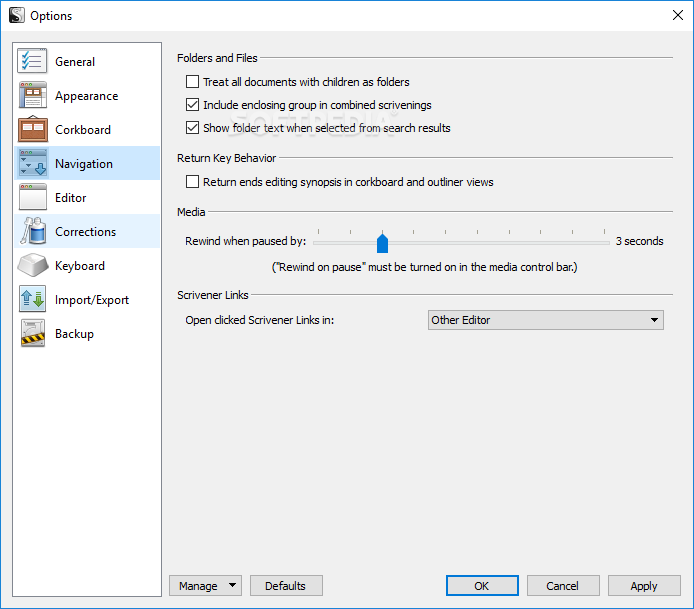Switch to Appearance settings

pos(87,96)
